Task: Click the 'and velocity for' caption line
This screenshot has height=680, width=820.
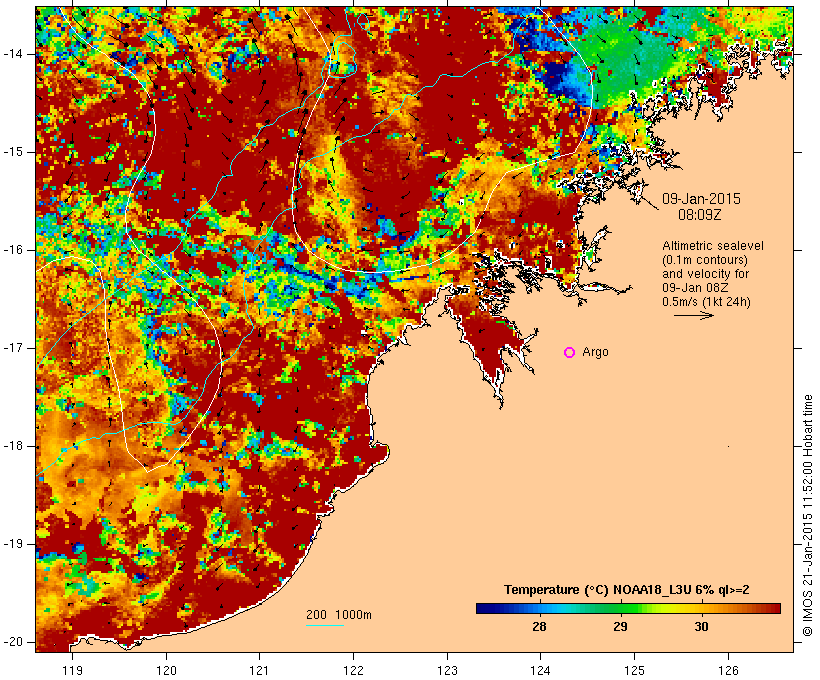Action: pos(705,274)
